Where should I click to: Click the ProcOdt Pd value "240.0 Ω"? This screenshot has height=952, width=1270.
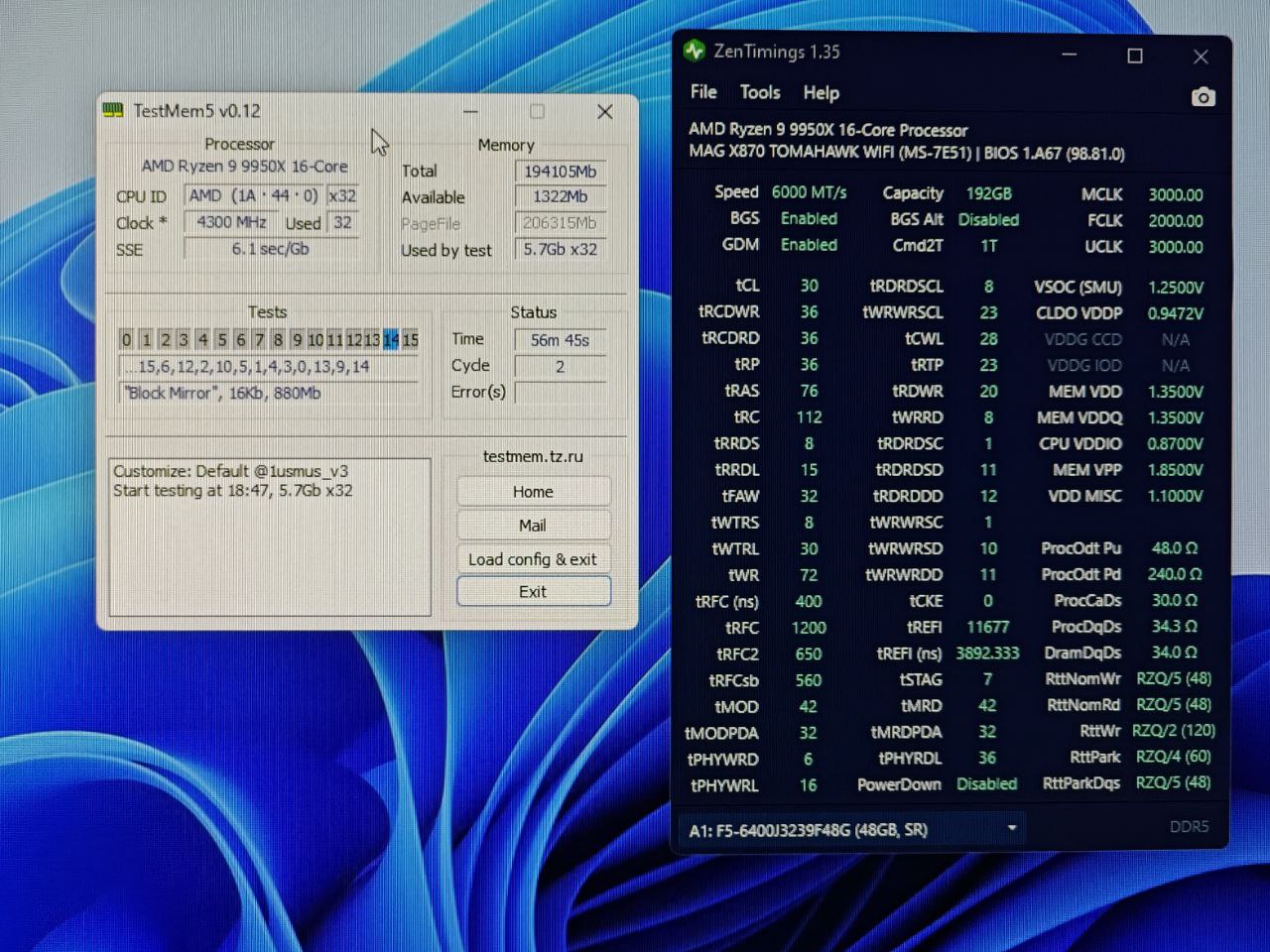point(1175,574)
